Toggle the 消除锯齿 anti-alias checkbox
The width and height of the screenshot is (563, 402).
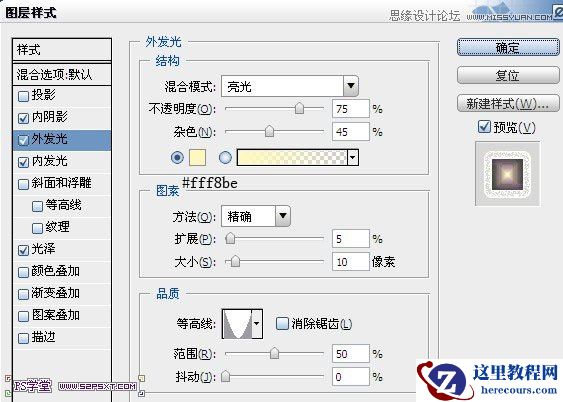[282, 323]
